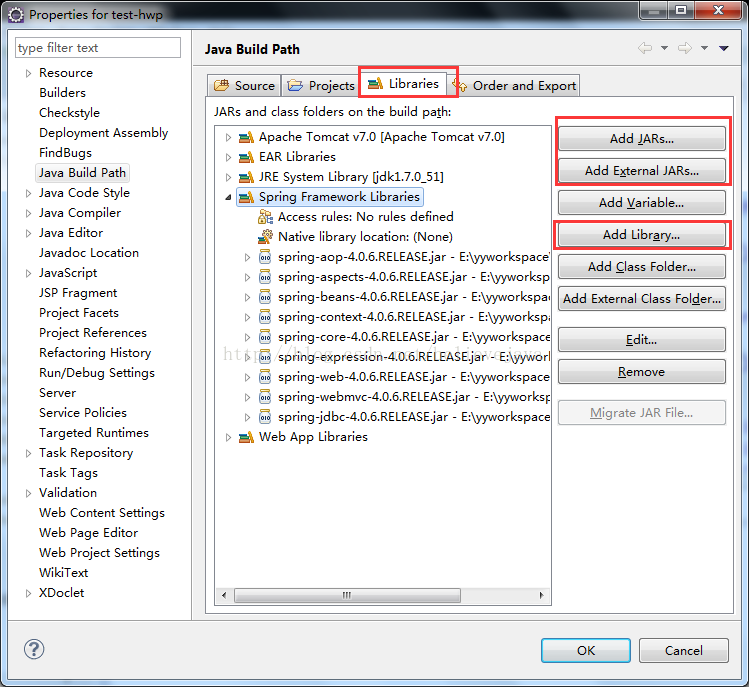Click the Native library location icon
This screenshot has width=749, height=687.
pyautogui.click(x=265, y=236)
